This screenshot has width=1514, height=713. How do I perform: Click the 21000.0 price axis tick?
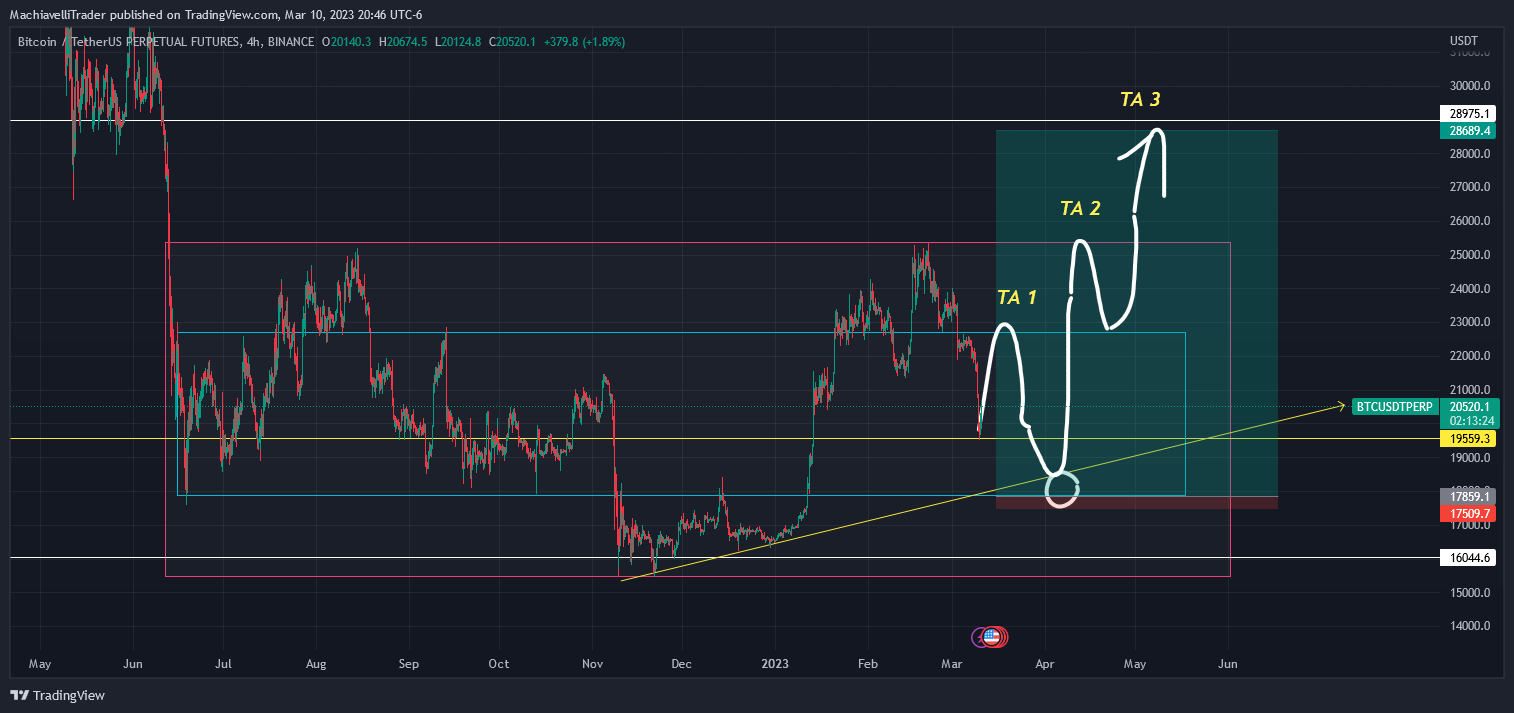pos(1468,390)
